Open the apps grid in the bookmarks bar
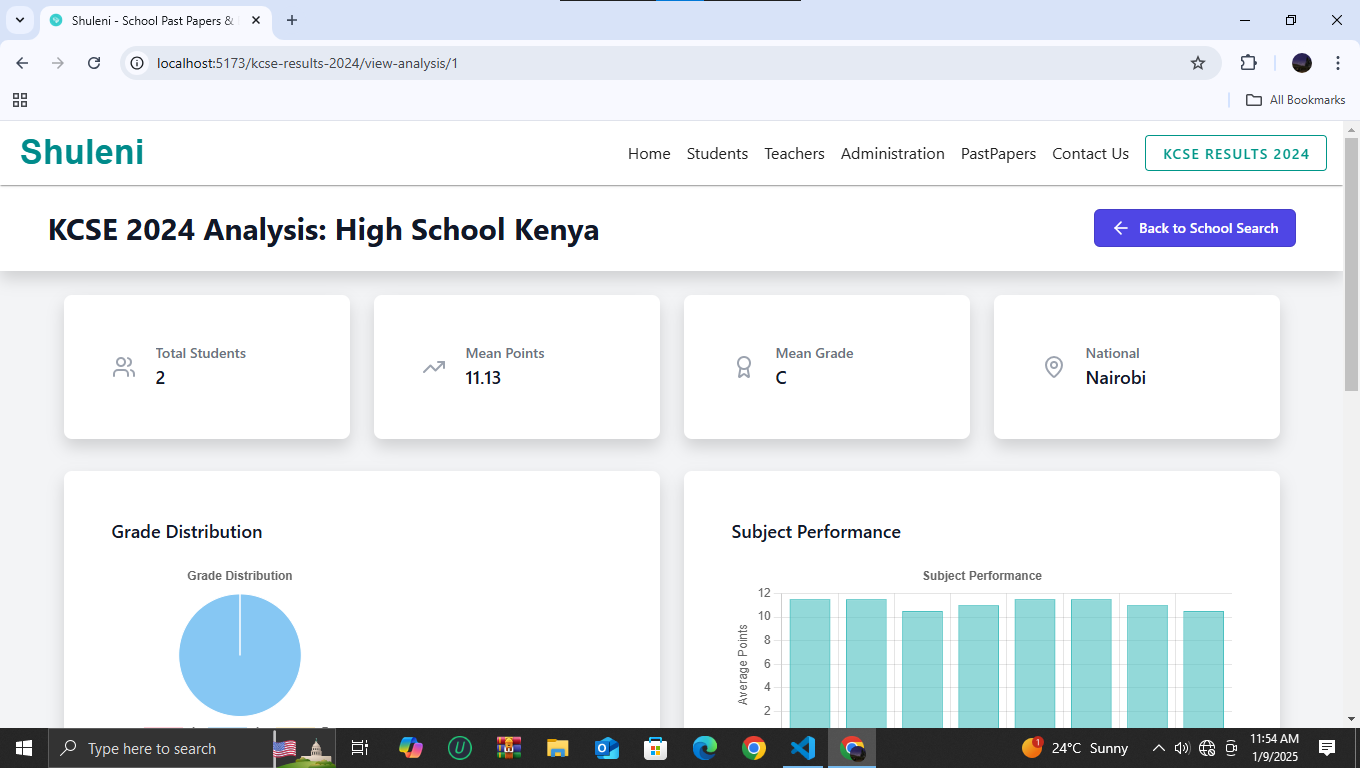 pos(20,100)
